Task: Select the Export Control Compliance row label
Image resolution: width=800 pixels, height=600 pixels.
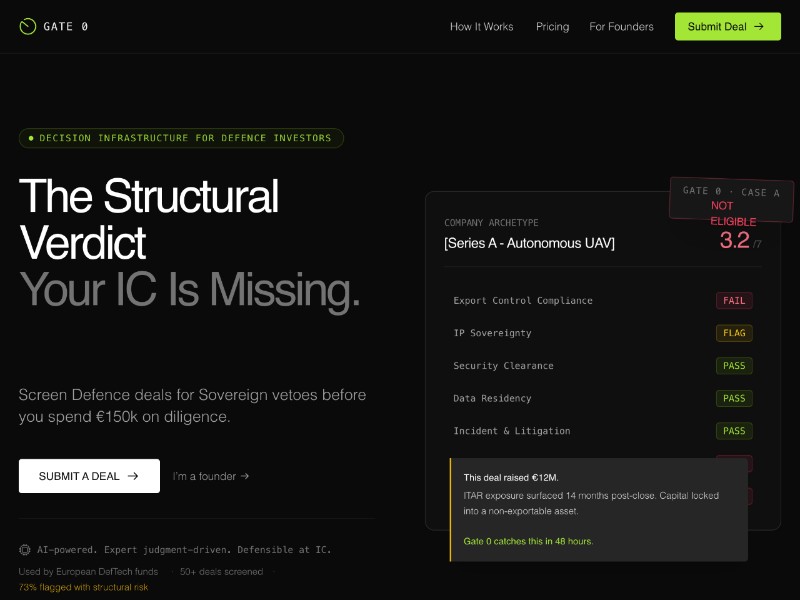Action: point(523,300)
